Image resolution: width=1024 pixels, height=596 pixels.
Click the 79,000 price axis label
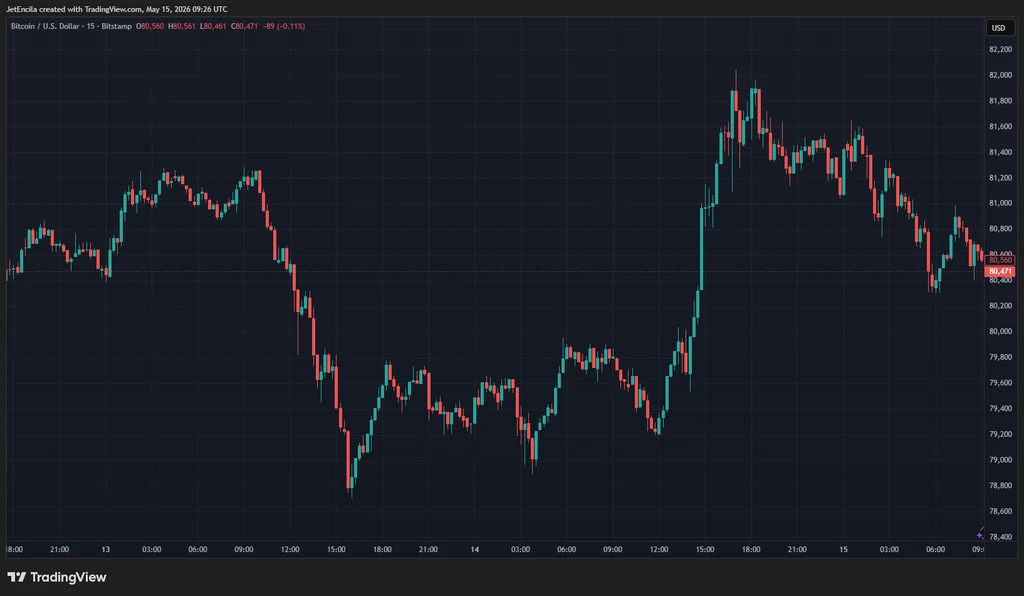pyautogui.click(x=1000, y=460)
